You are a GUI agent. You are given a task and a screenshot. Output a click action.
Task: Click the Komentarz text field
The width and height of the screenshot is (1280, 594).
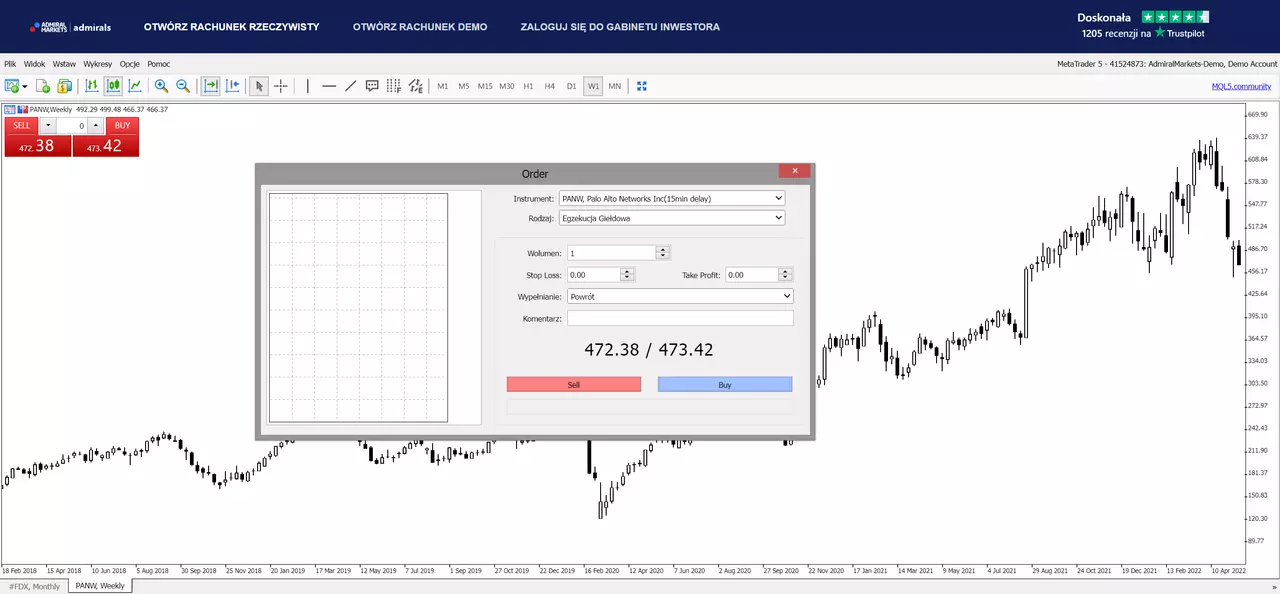tap(680, 318)
